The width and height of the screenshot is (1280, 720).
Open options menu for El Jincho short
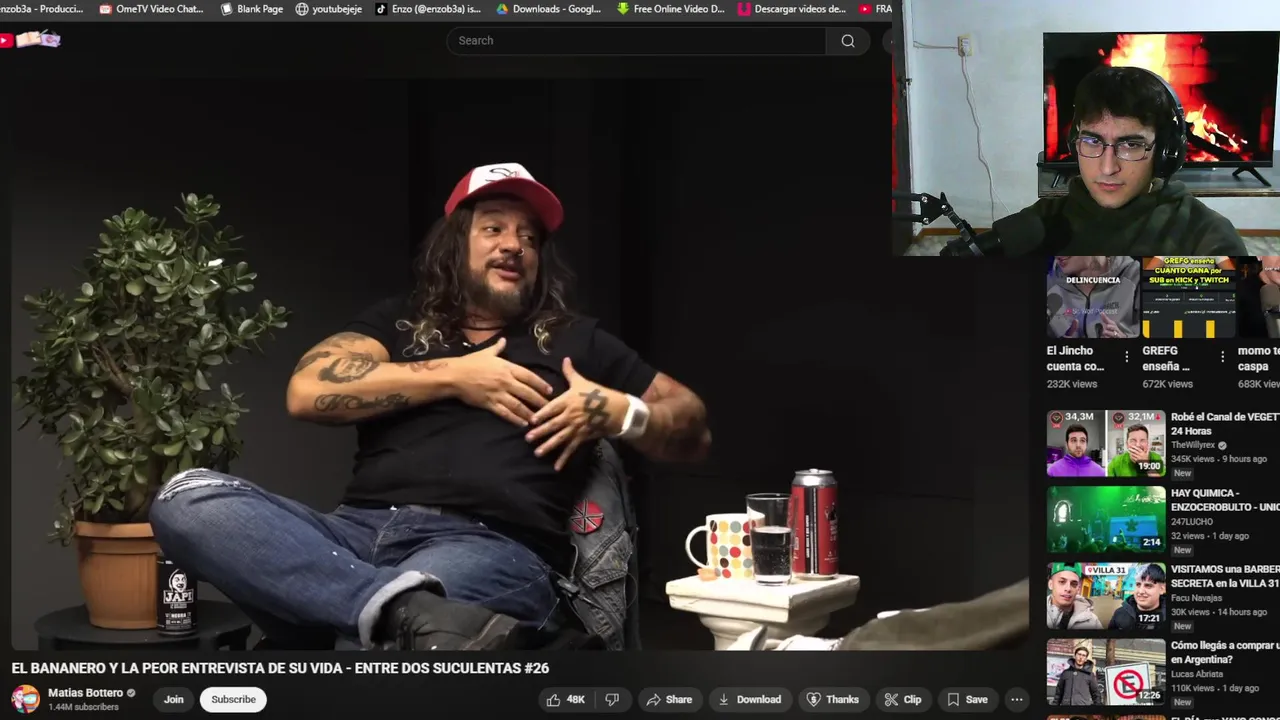click(x=1127, y=357)
